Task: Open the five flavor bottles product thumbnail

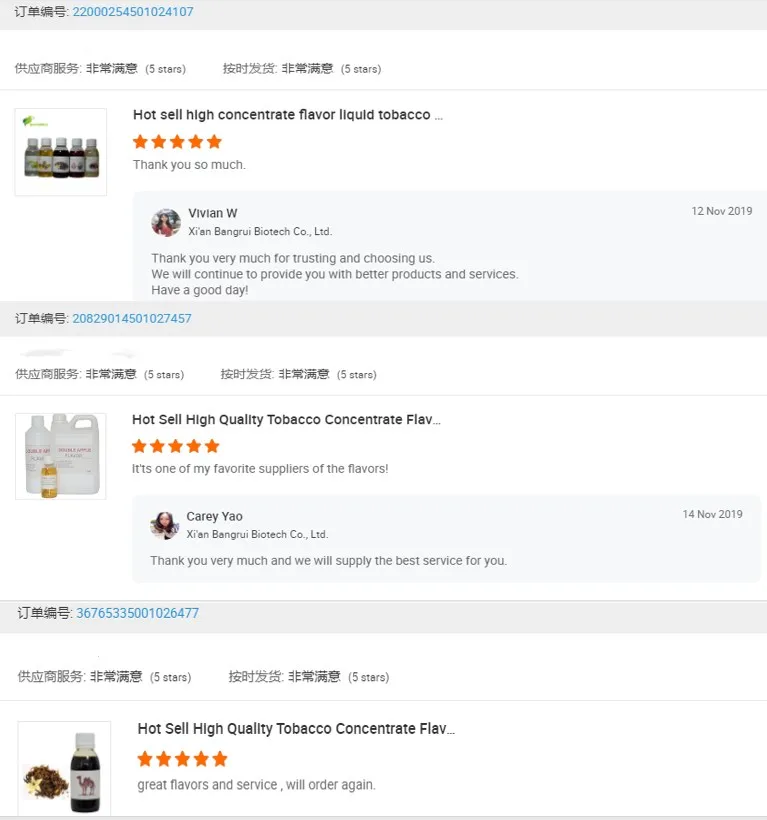Action: coord(61,152)
